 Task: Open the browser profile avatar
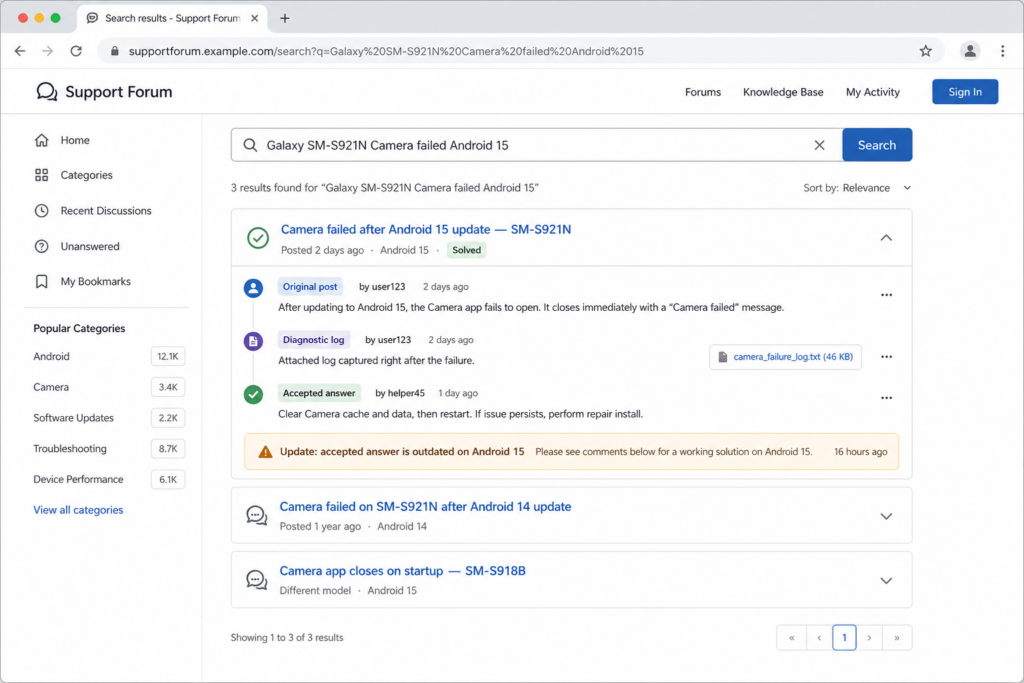(970, 51)
